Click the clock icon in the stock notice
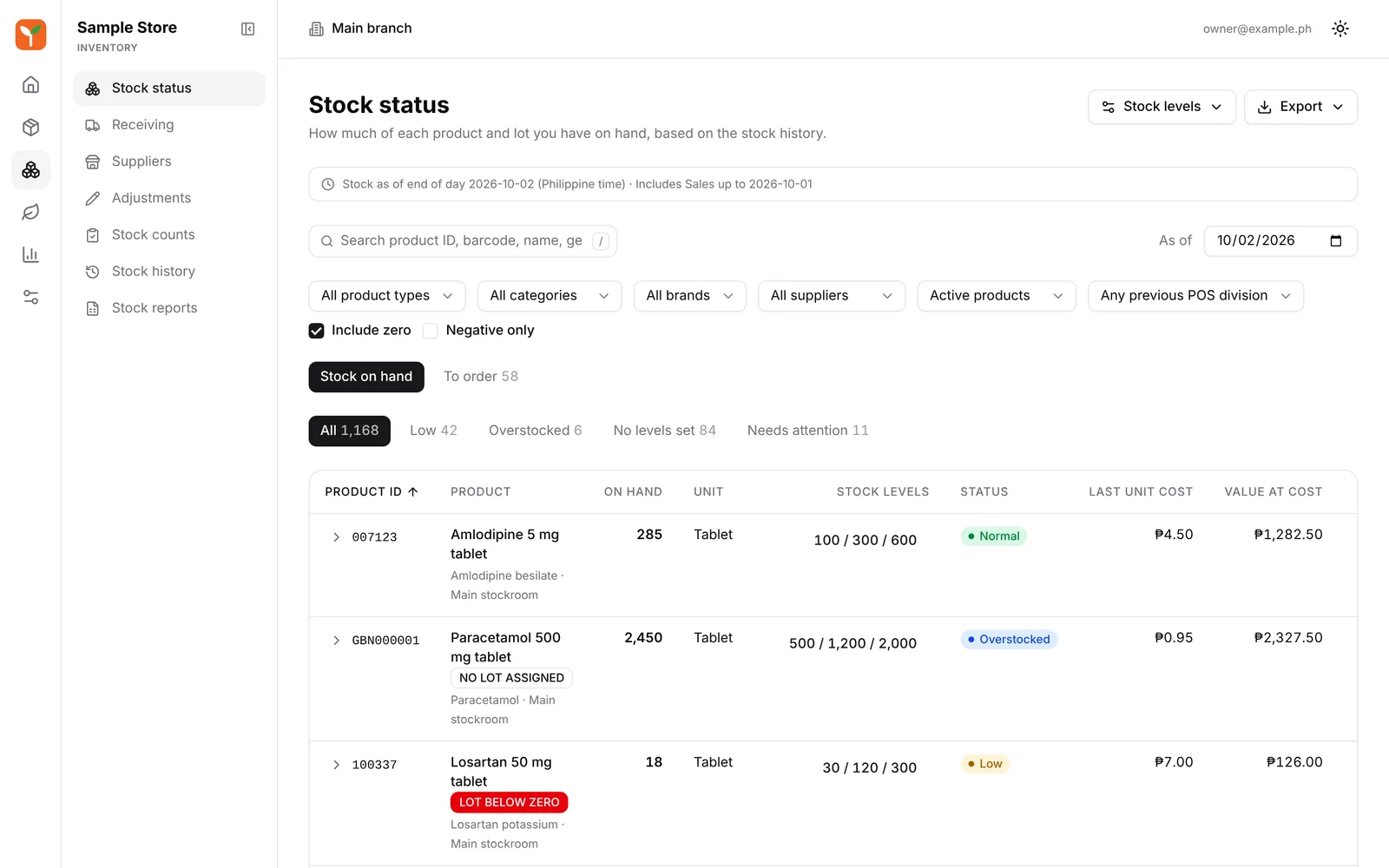 (328, 184)
